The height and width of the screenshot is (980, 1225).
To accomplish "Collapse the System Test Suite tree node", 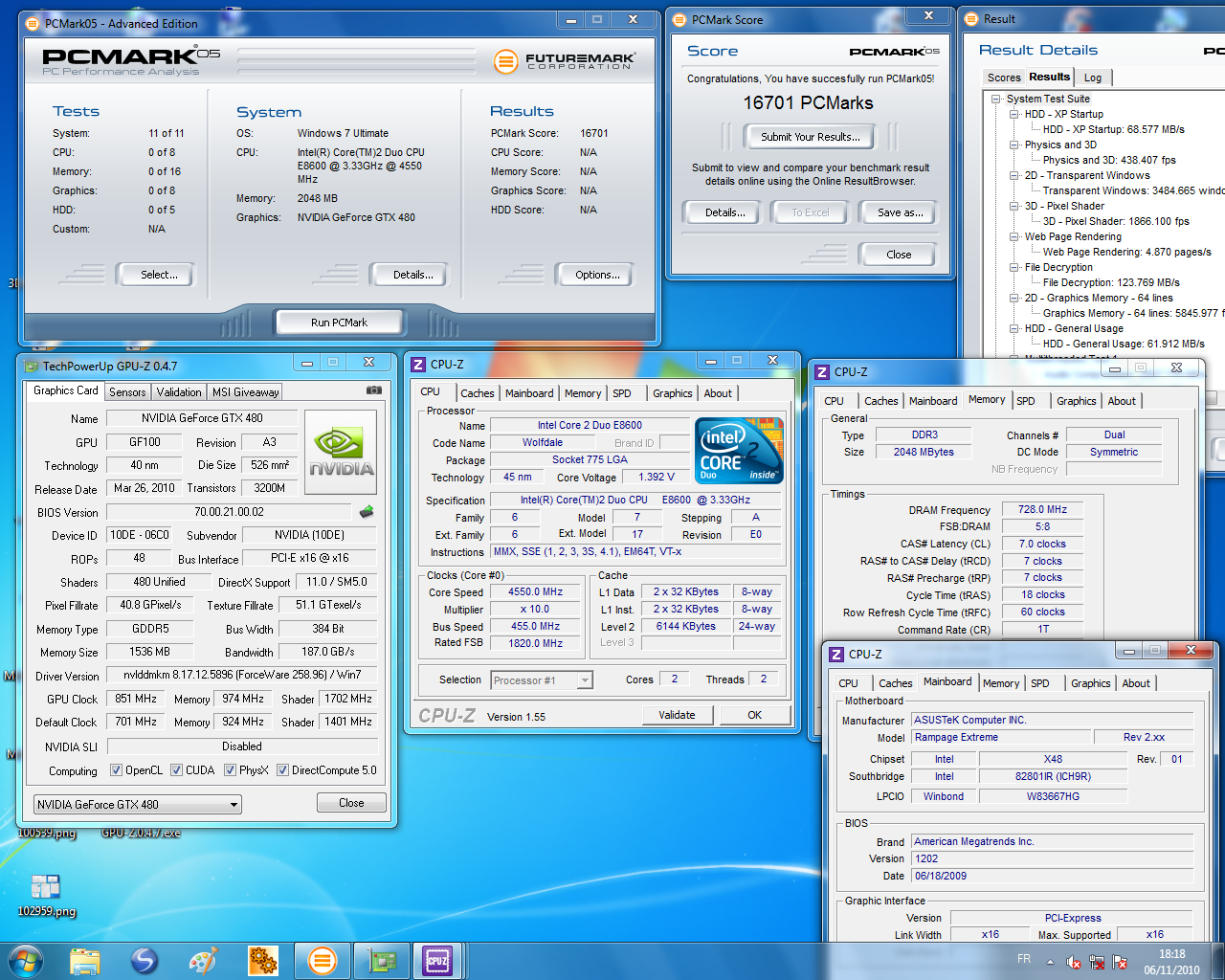I will tap(996, 99).
